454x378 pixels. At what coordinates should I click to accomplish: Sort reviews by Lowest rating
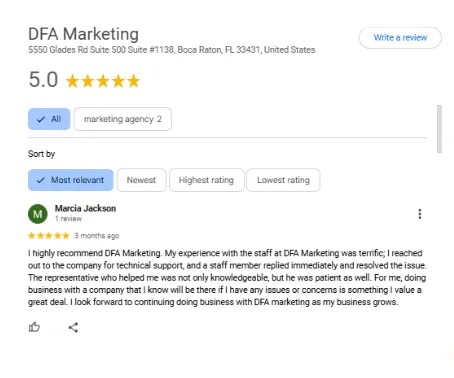click(x=283, y=180)
